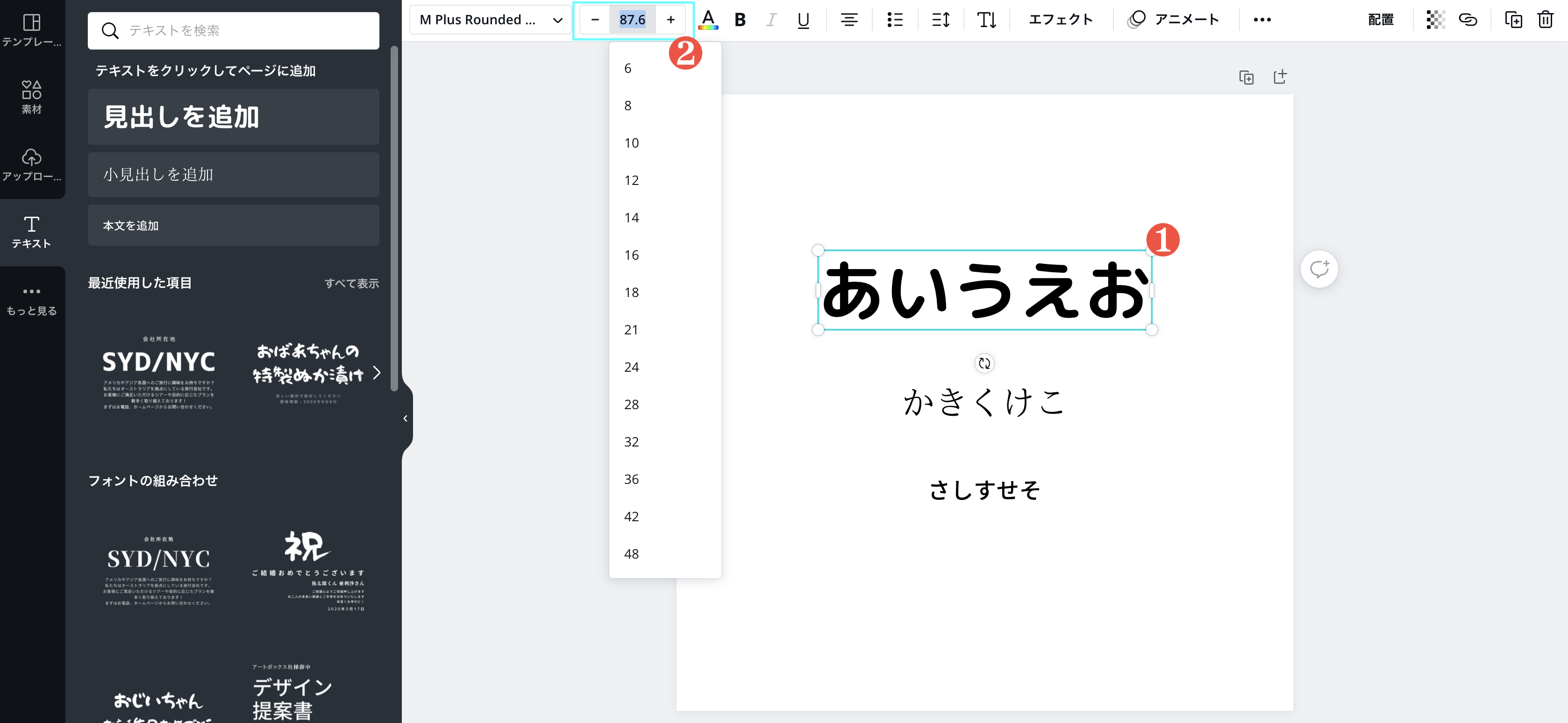The height and width of the screenshot is (723, 1568).
Task: Select font size 24
Action: coord(665,367)
